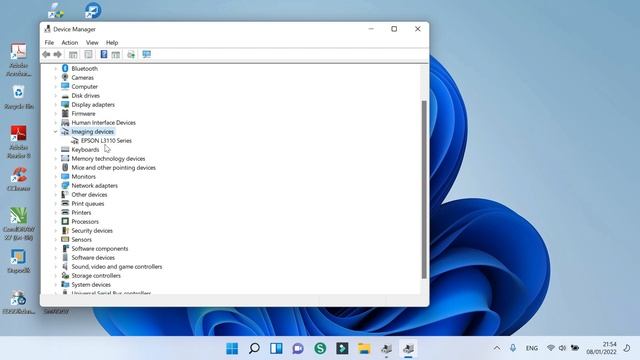Select the Other devices category
The width and height of the screenshot is (640, 360).
click(89, 195)
